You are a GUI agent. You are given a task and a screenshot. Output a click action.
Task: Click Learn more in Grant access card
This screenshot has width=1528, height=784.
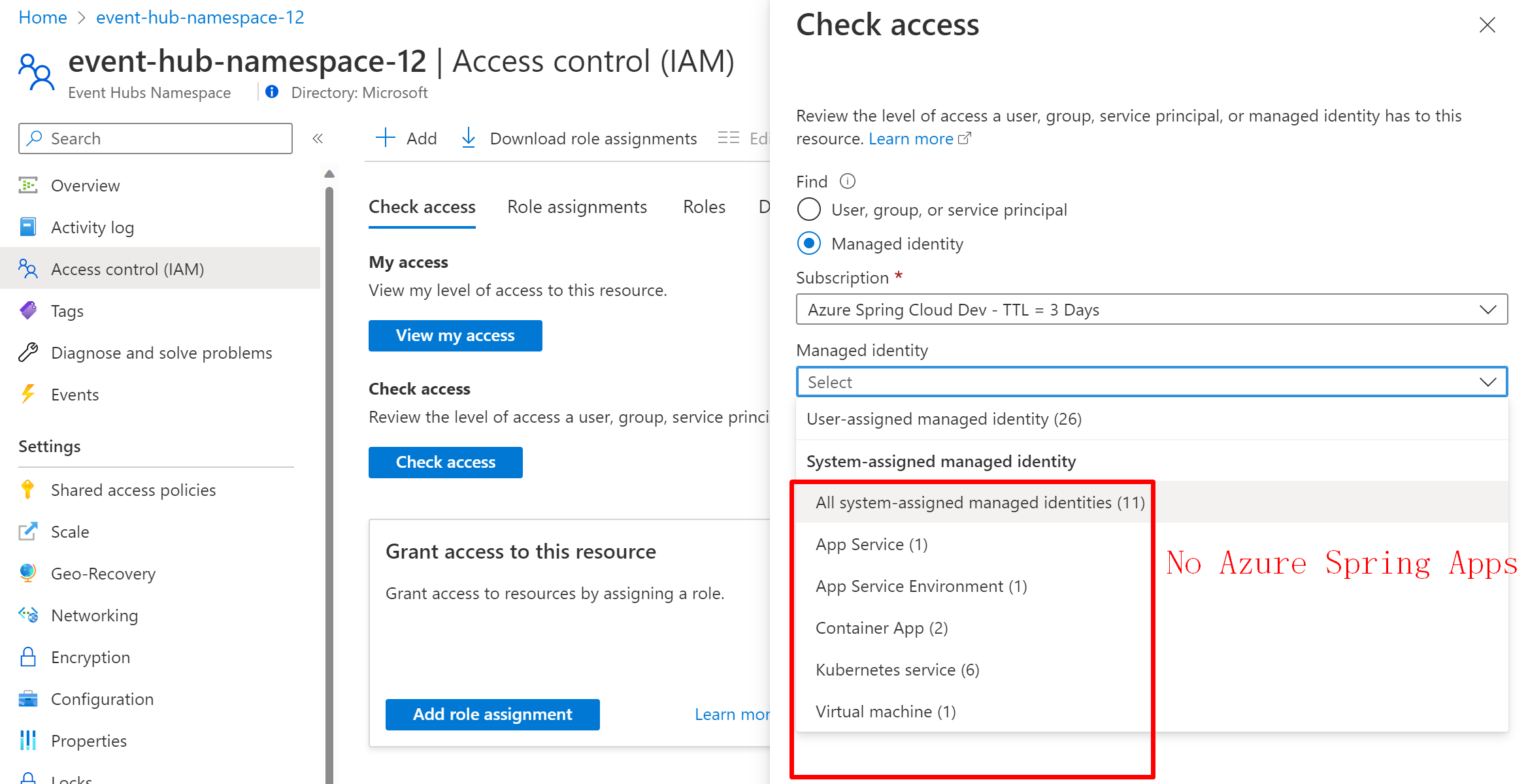[732, 715]
